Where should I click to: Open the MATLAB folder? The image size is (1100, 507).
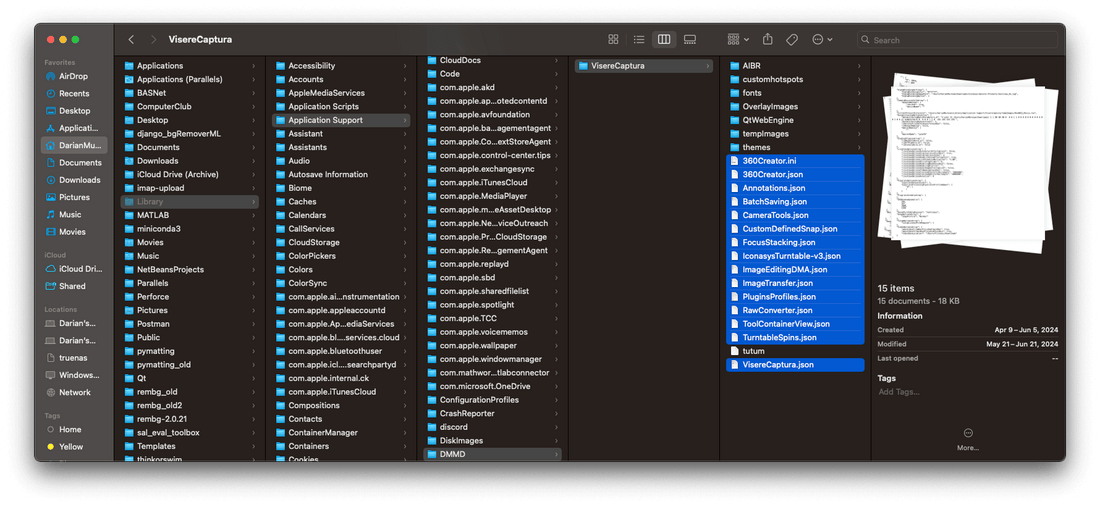click(x=189, y=215)
